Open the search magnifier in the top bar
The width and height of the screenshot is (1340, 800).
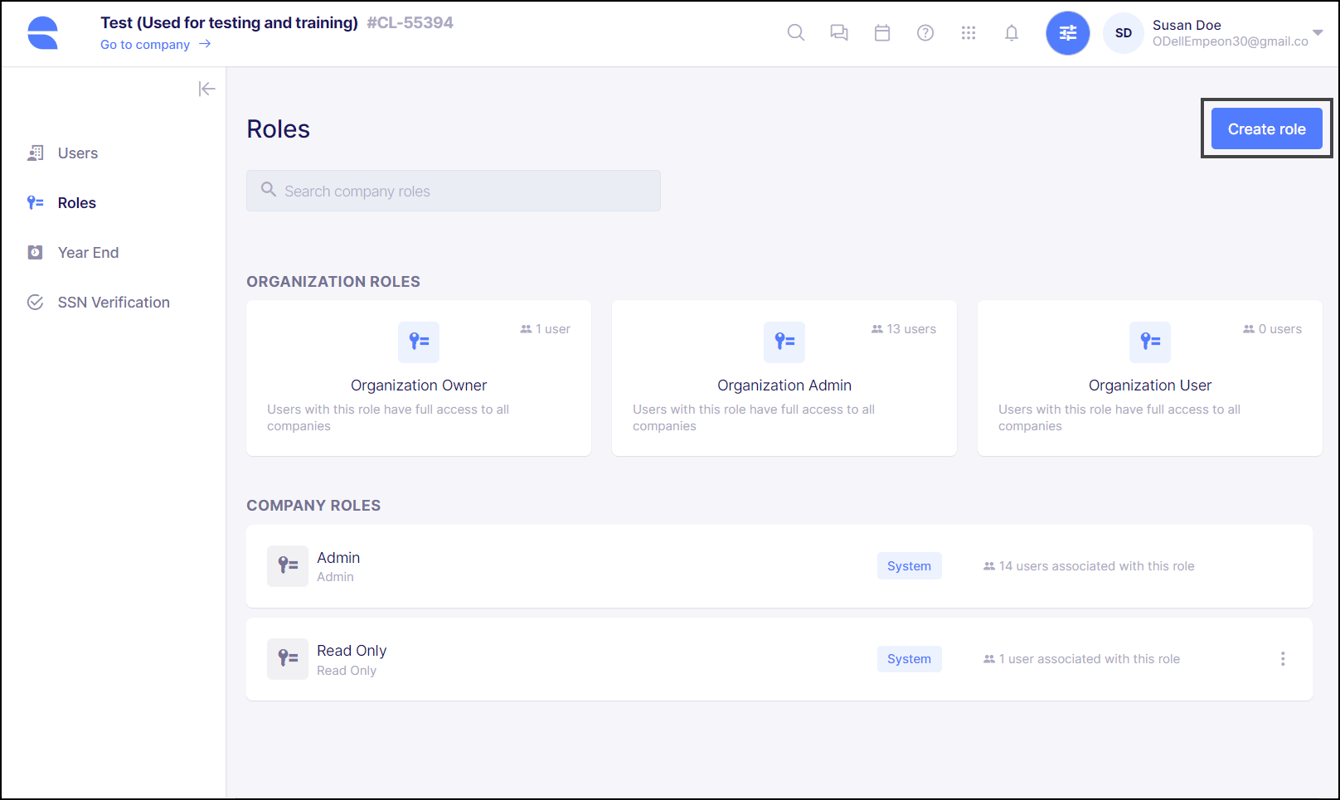click(795, 32)
